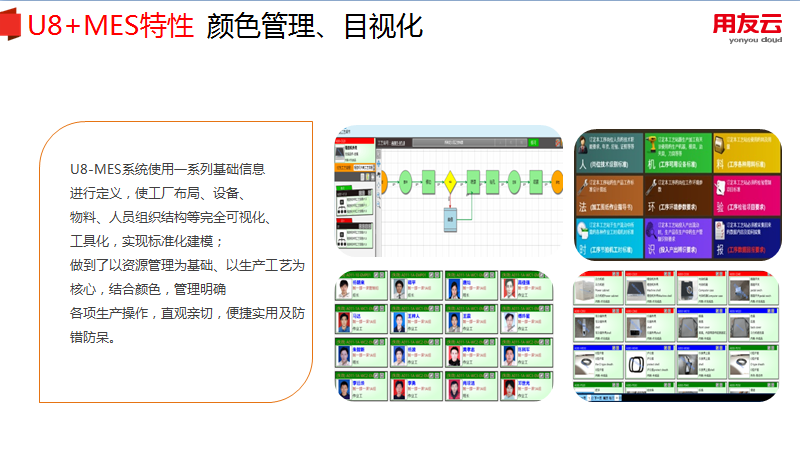Click the green button in flowchart top bar

533,143
